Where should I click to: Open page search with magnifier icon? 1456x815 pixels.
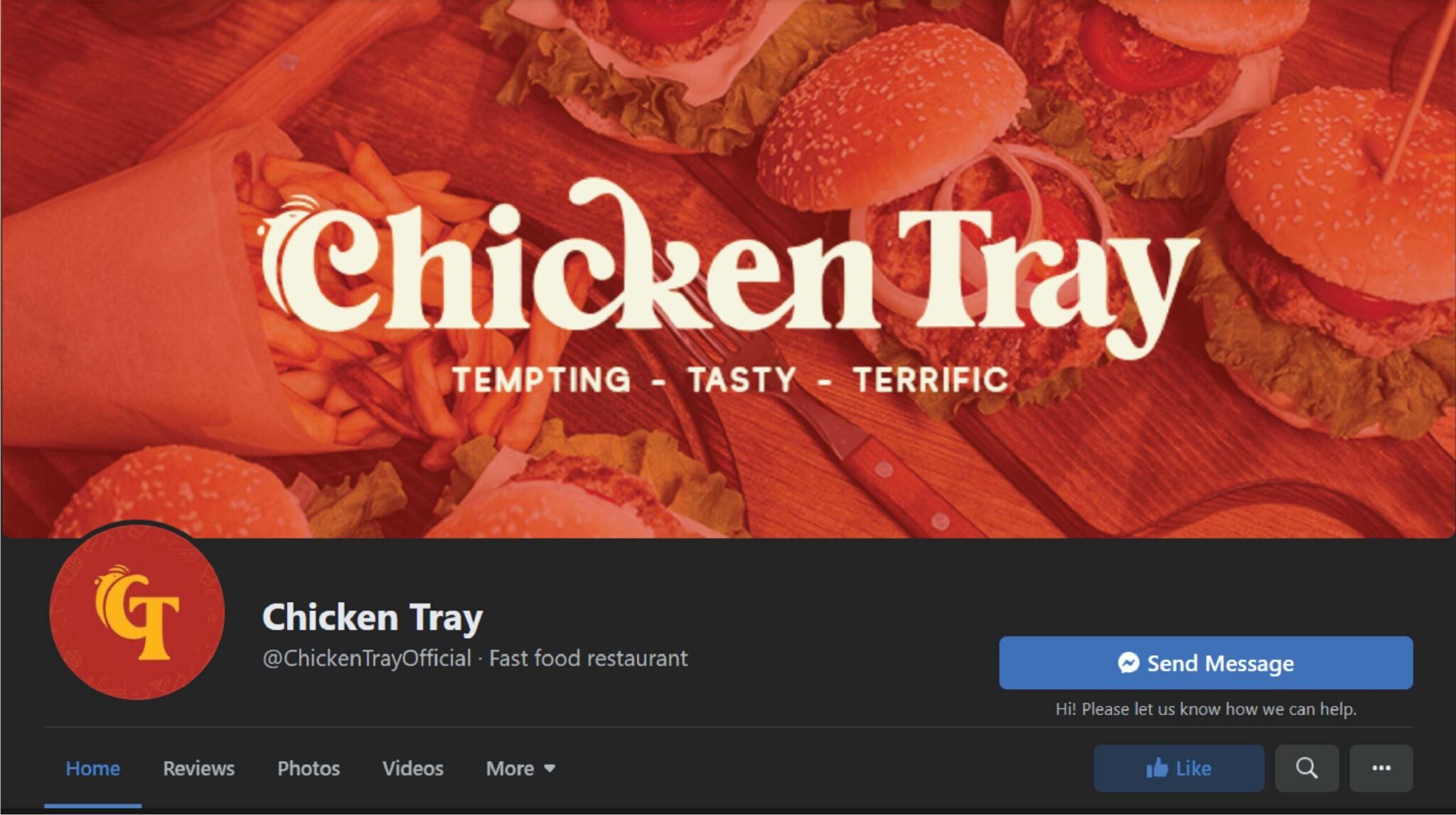click(x=1307, y=768)
